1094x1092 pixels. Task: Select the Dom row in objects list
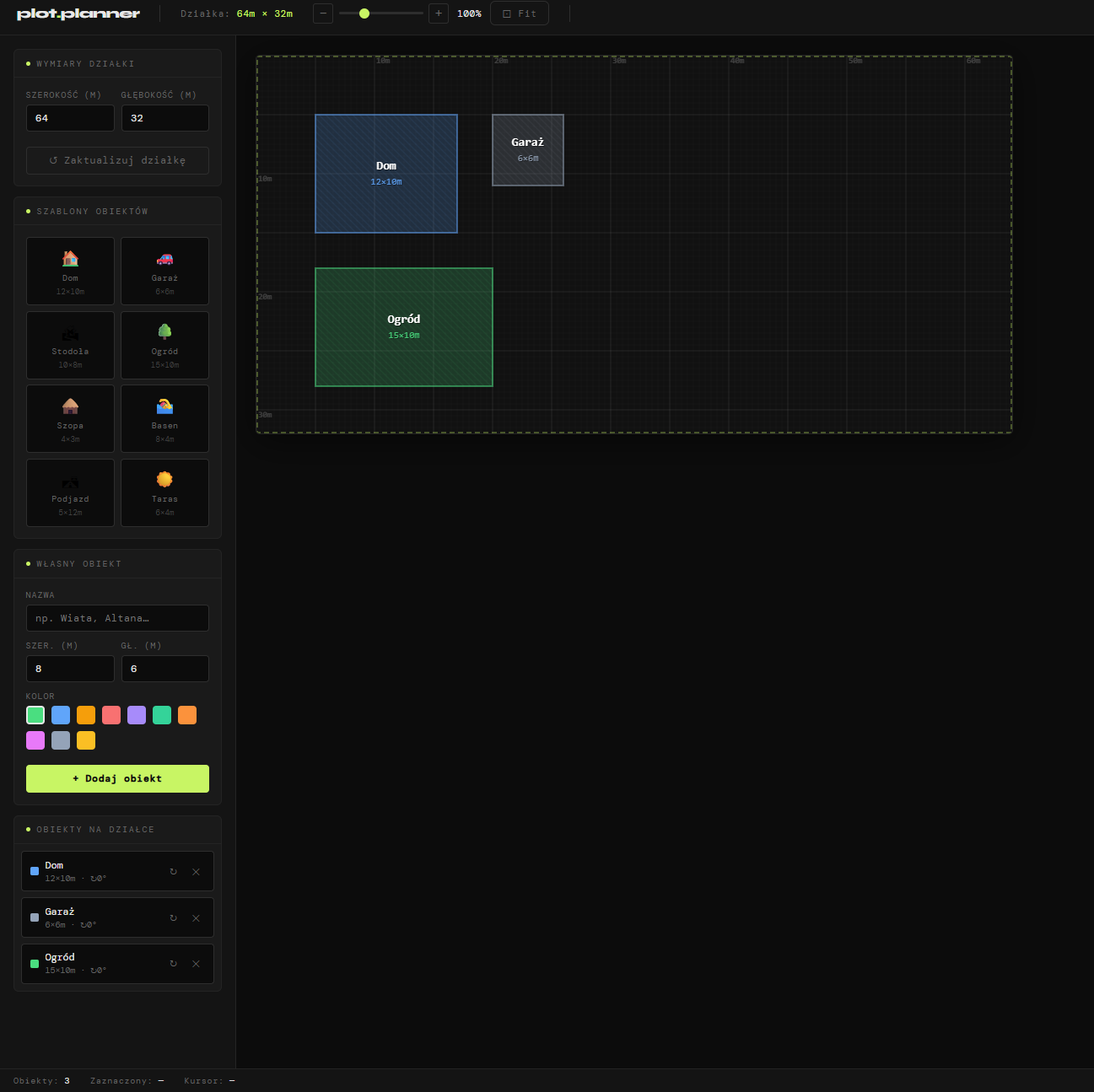coord(117,871)
